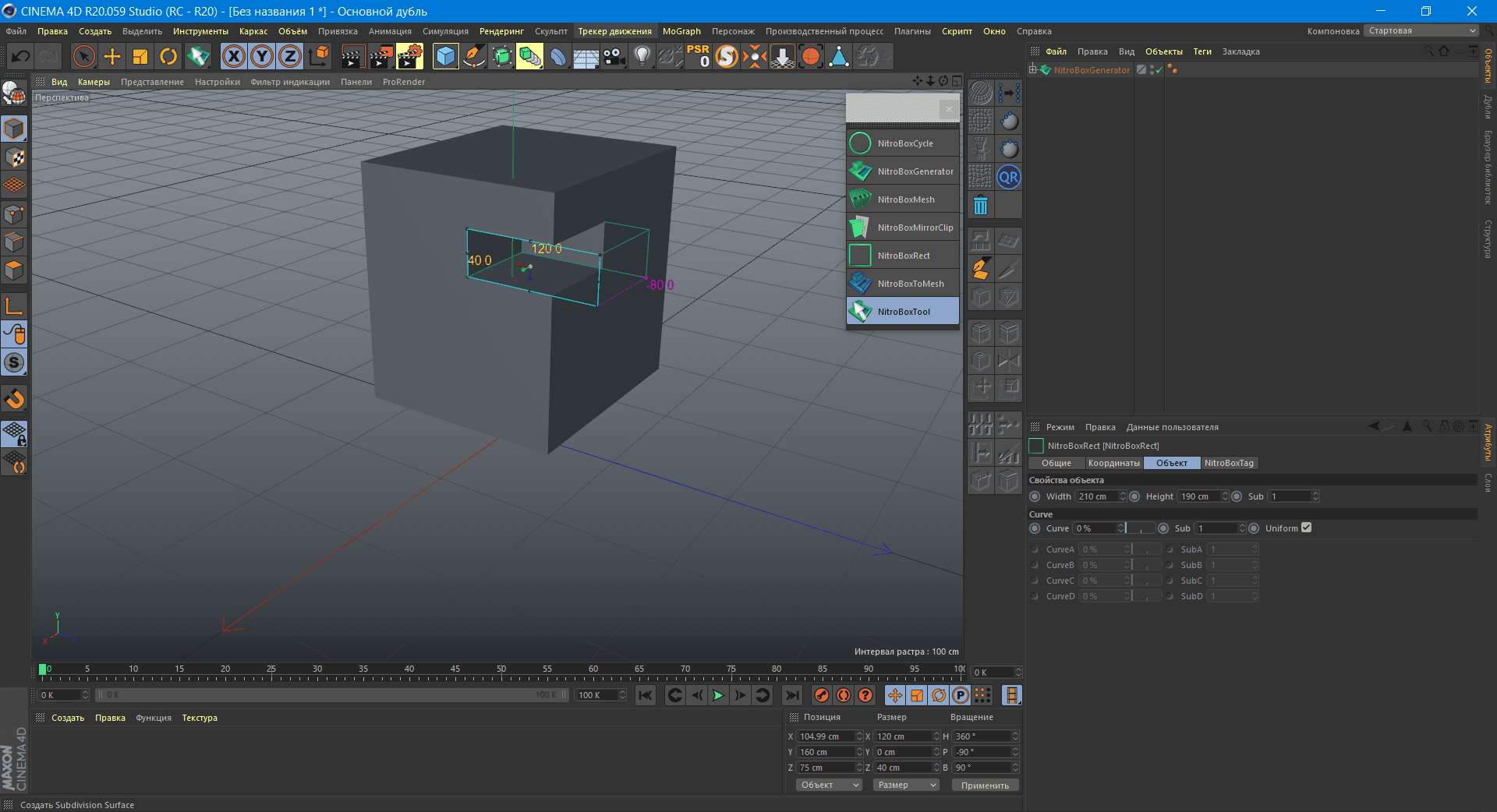Open the Размер size mode dropdown
The width and height of the screenshot is (1497, 812).
pyautogui.click(x=906, y=785)
